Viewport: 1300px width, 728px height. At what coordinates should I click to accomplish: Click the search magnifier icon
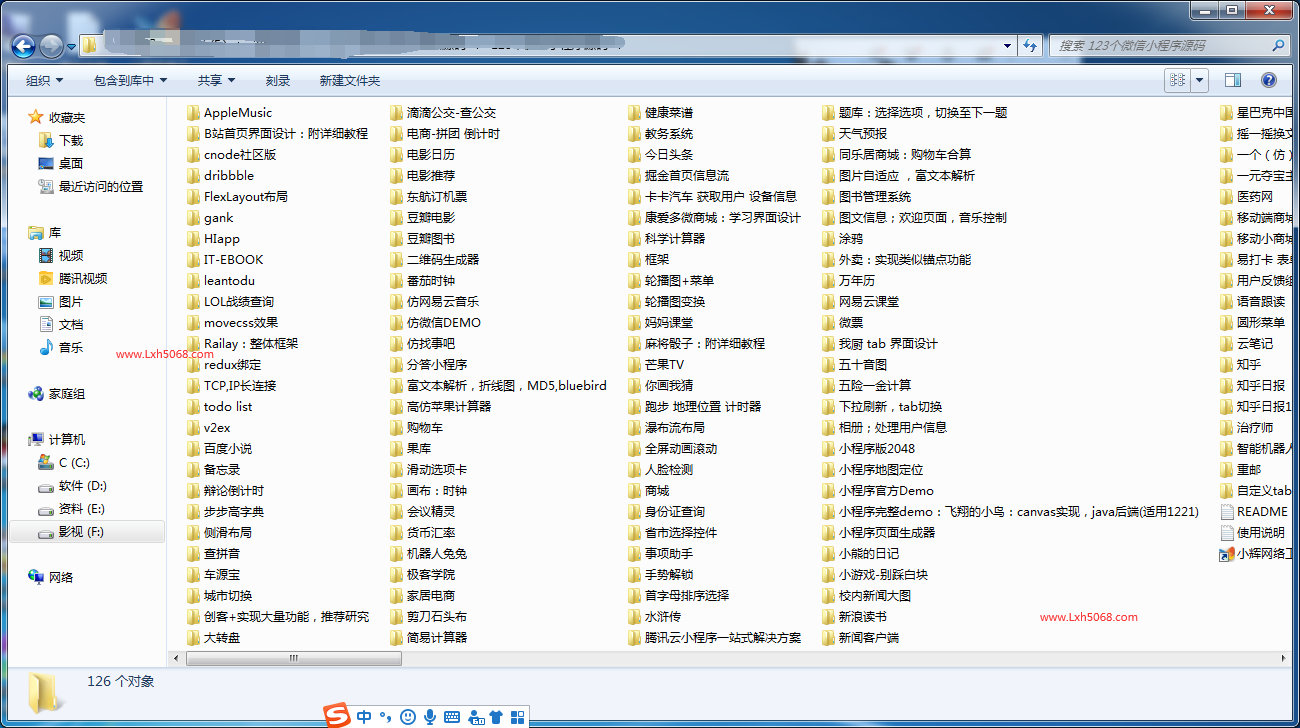(1278, 46)
